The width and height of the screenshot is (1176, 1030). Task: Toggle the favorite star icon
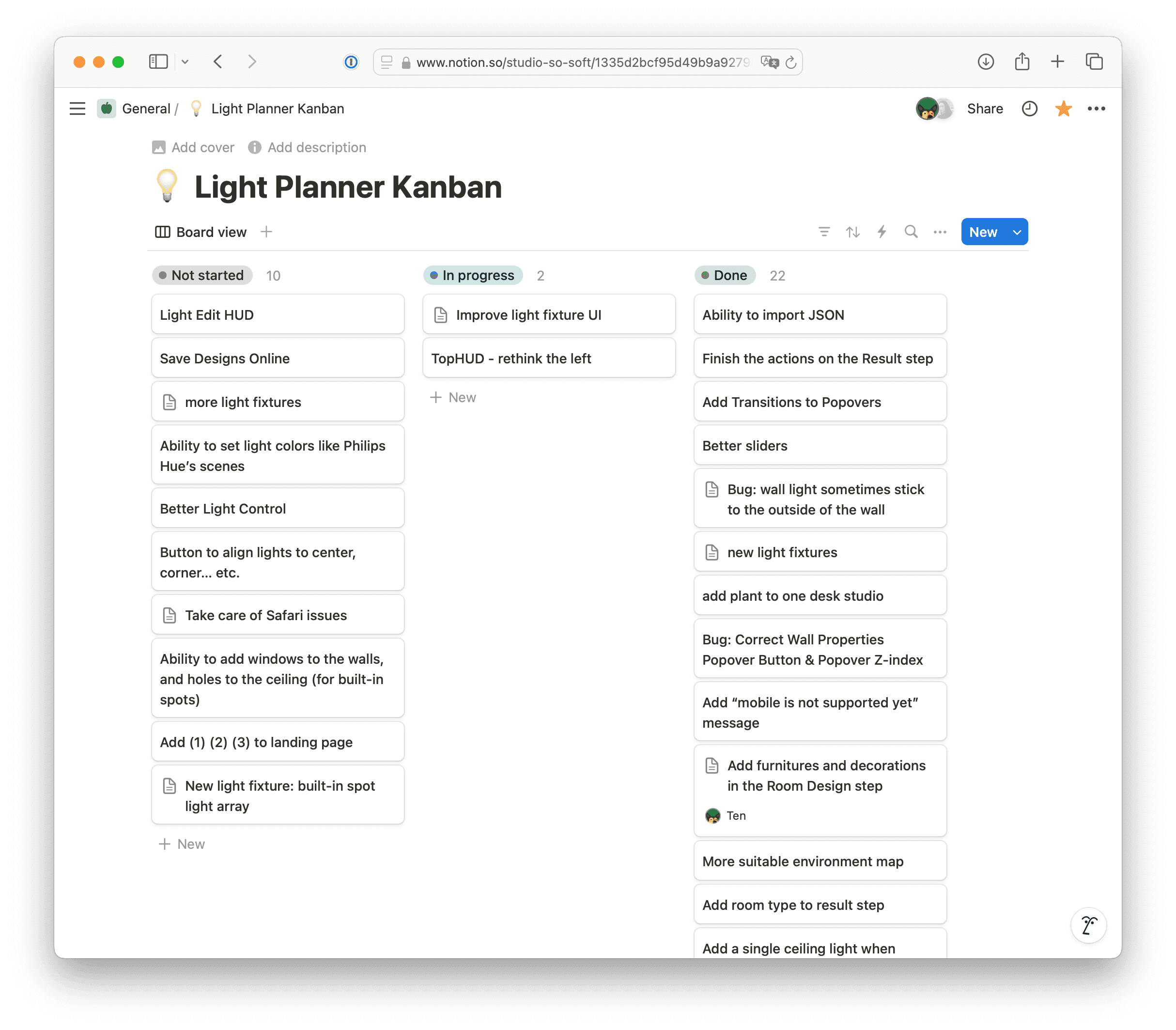tap(1063, 109)
